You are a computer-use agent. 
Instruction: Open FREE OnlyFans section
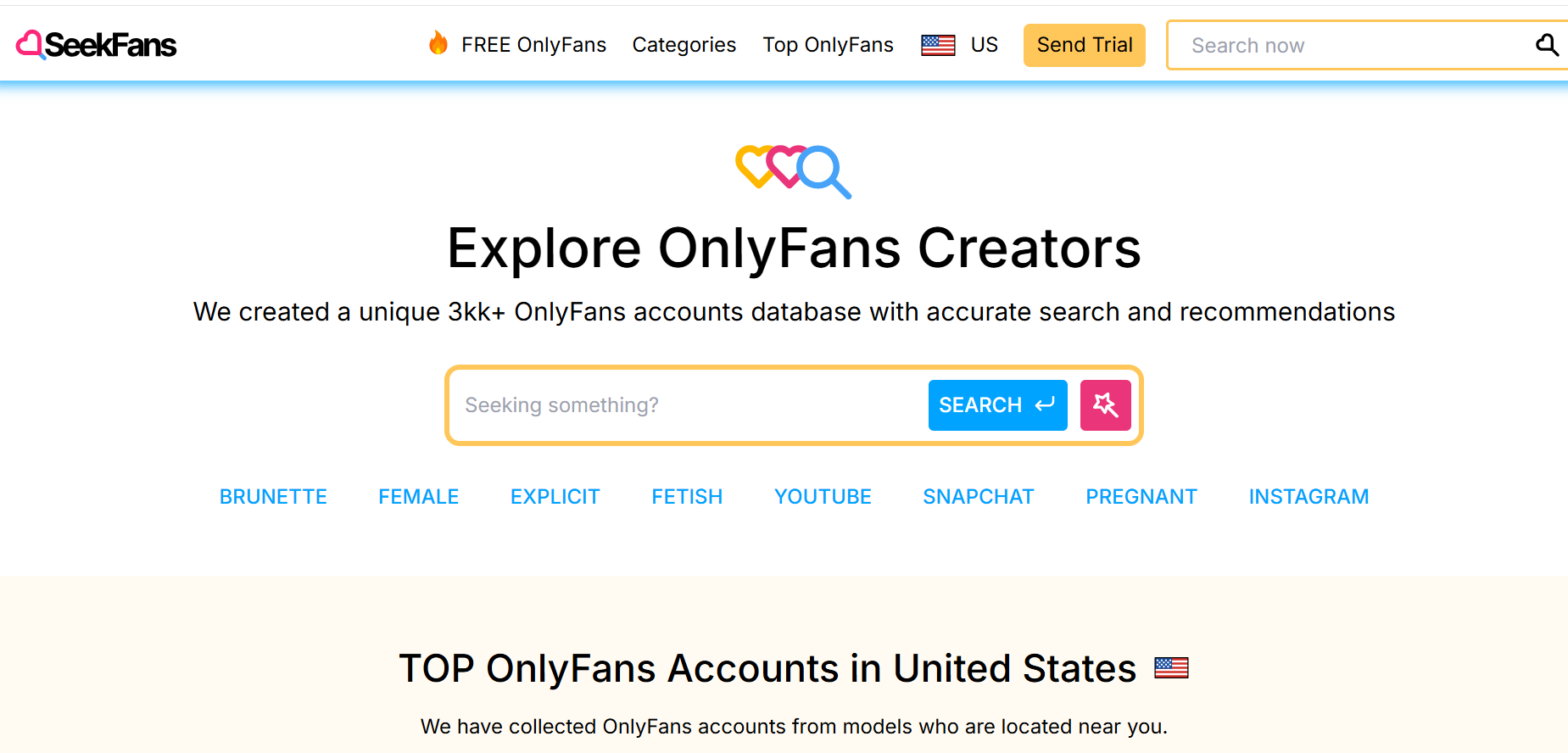click(533, 45)
